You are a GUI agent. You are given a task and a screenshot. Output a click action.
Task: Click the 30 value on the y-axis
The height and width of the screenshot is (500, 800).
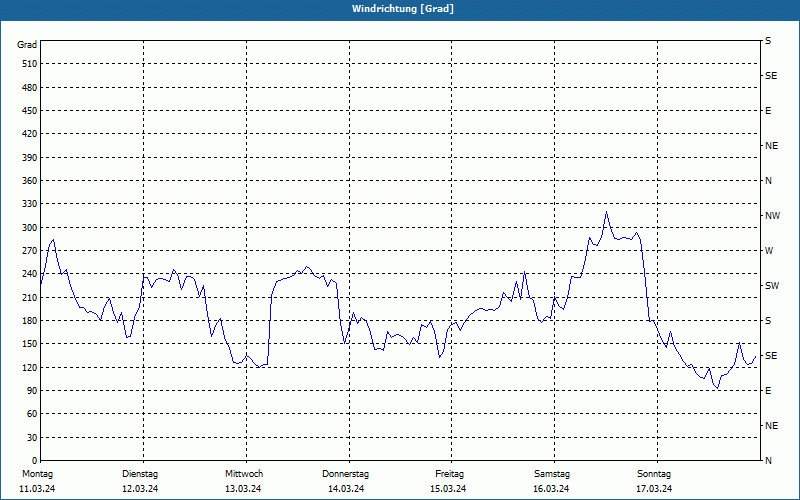[x=32, y=438]
